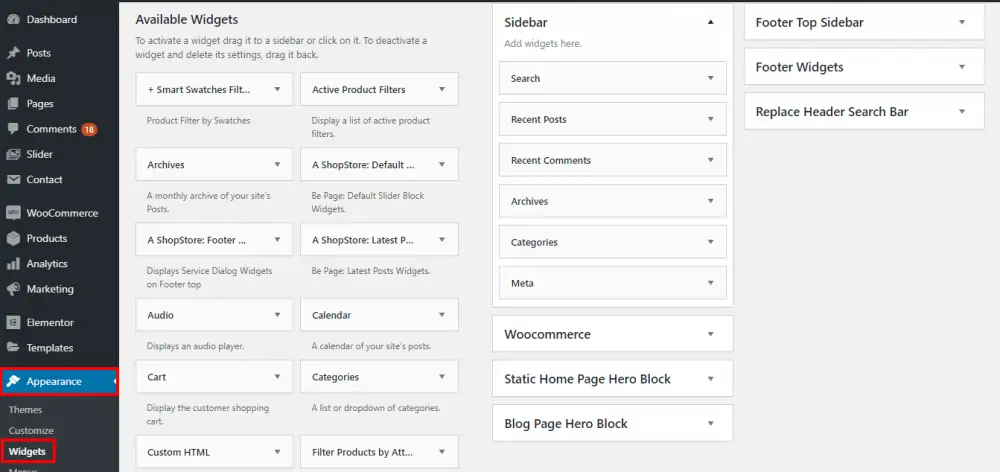Image resolution: width=1000 pixels, height=472 pixels.
Task: Expand Static Home Page Hero Block area
Action: (710, 379)
